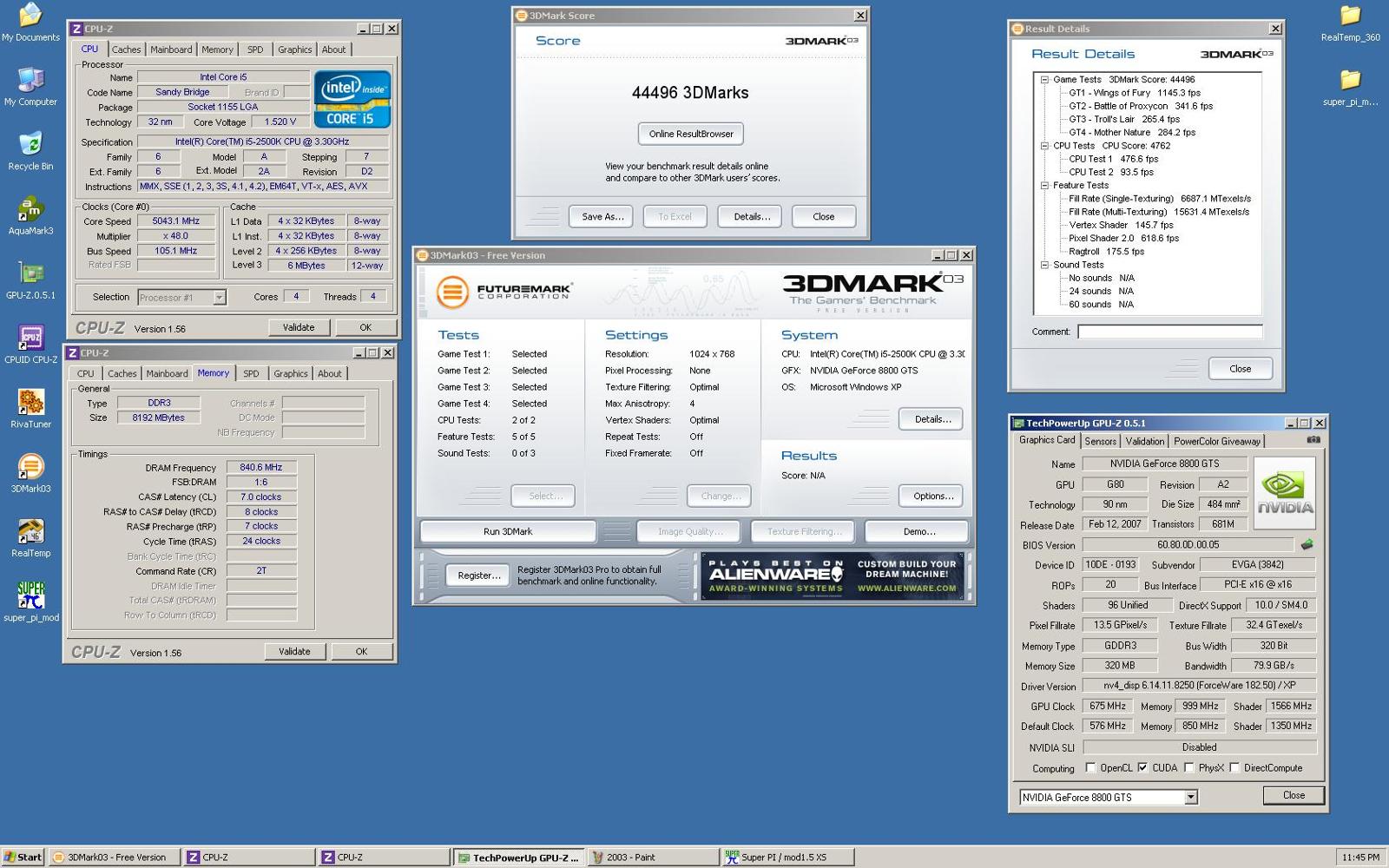The image size is (1389, 868).
Task: Launch 3DMark03 desktop shortcut
Action: point(30,473)
